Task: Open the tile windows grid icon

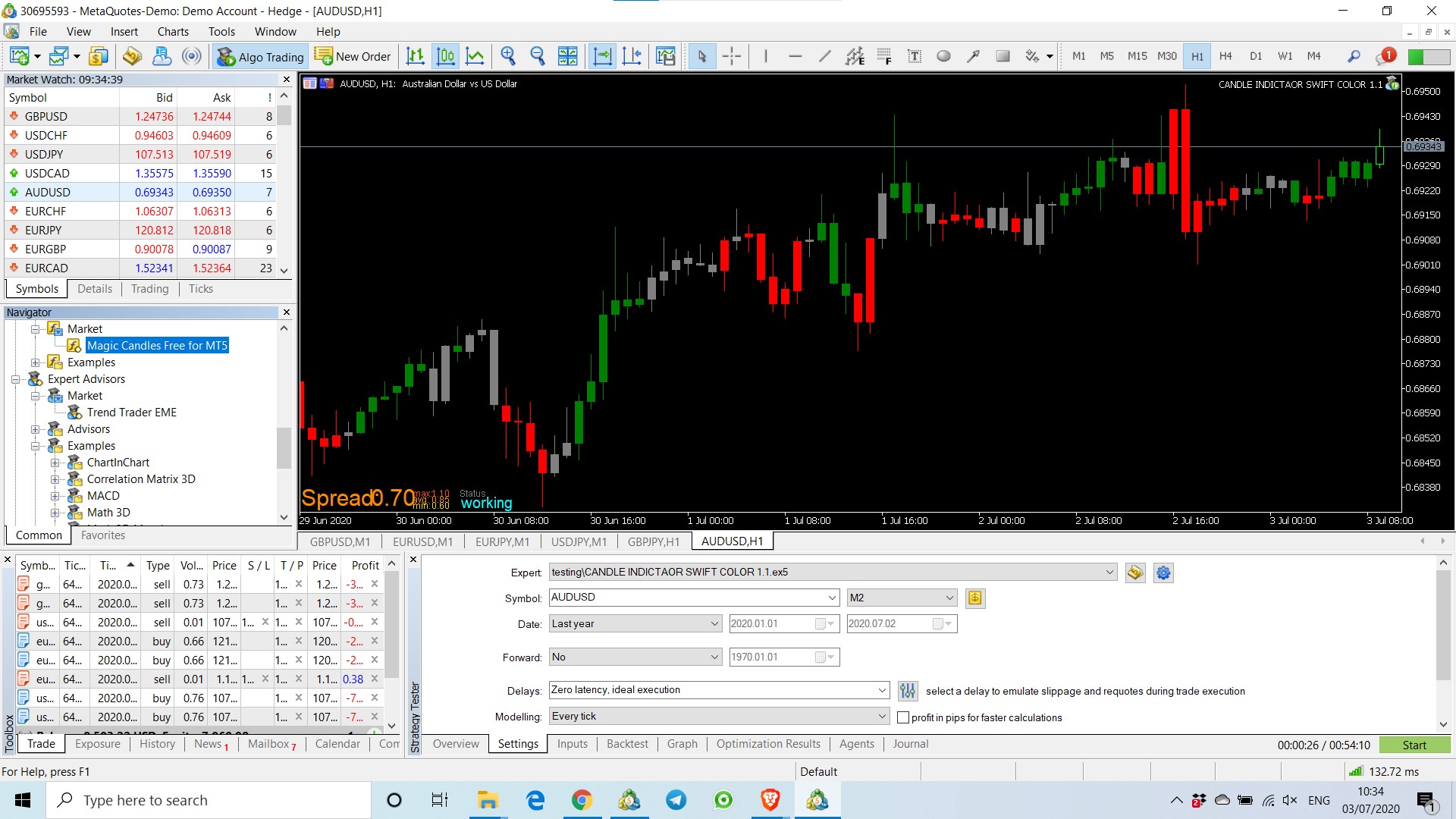Action: (x=567, y=56)
